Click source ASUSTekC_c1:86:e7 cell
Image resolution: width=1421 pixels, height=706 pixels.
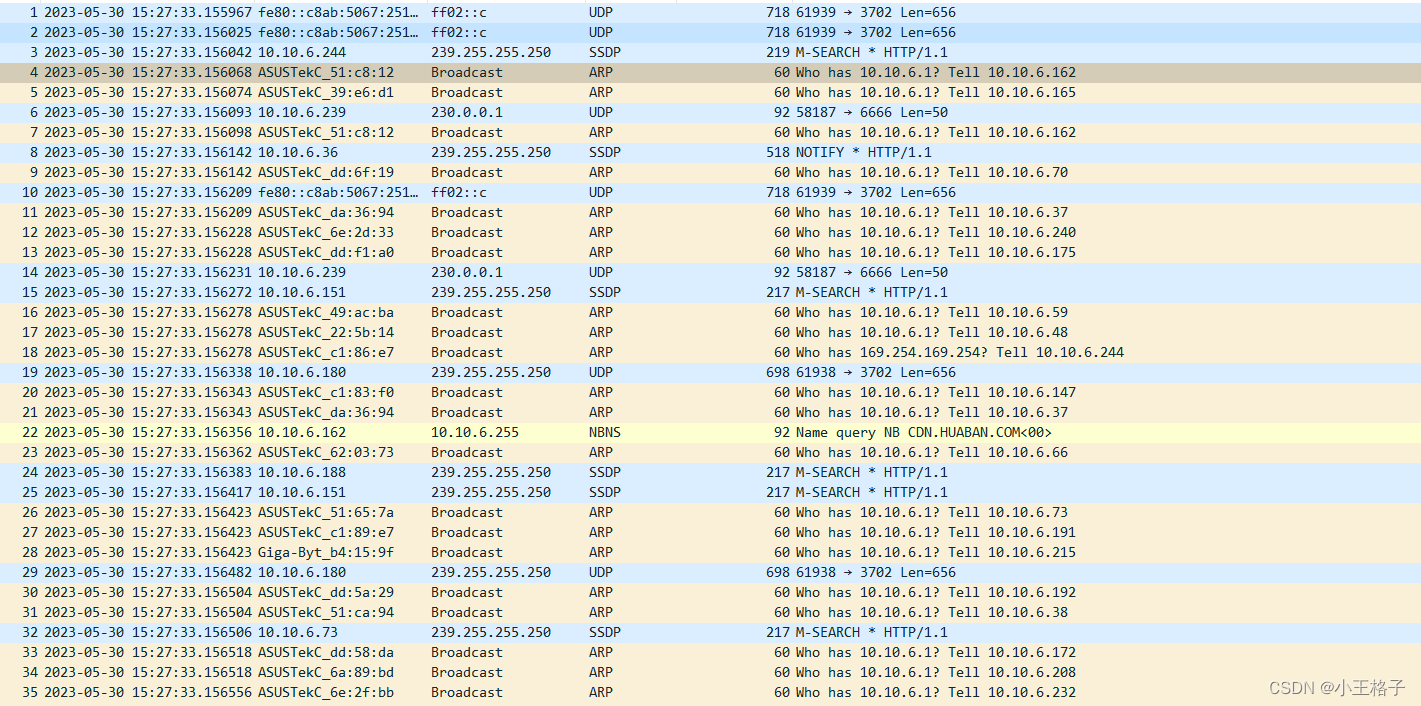pyautogui.click(x=326, y=352)
